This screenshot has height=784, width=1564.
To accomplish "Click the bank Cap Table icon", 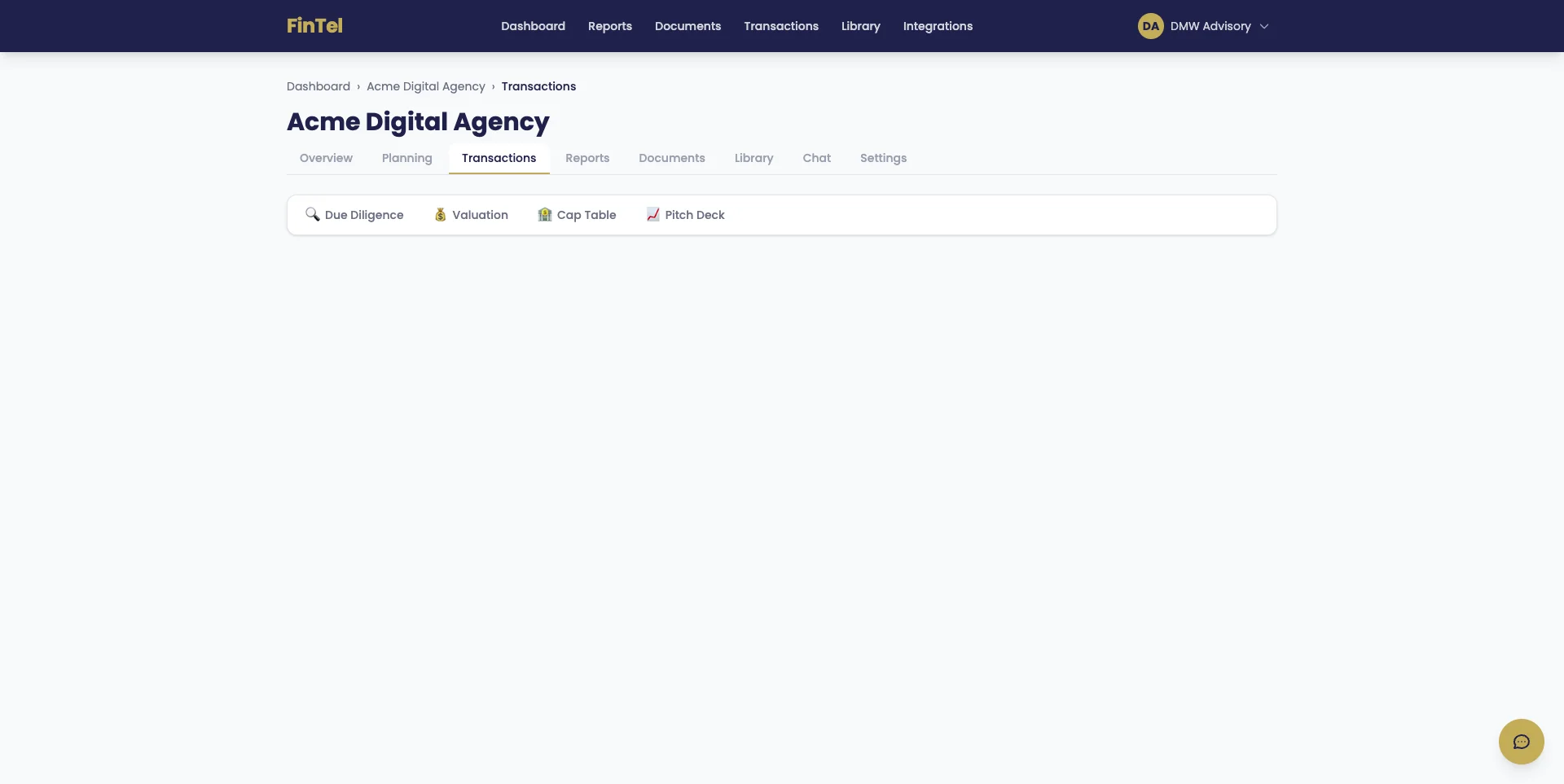I will point(545,214).
